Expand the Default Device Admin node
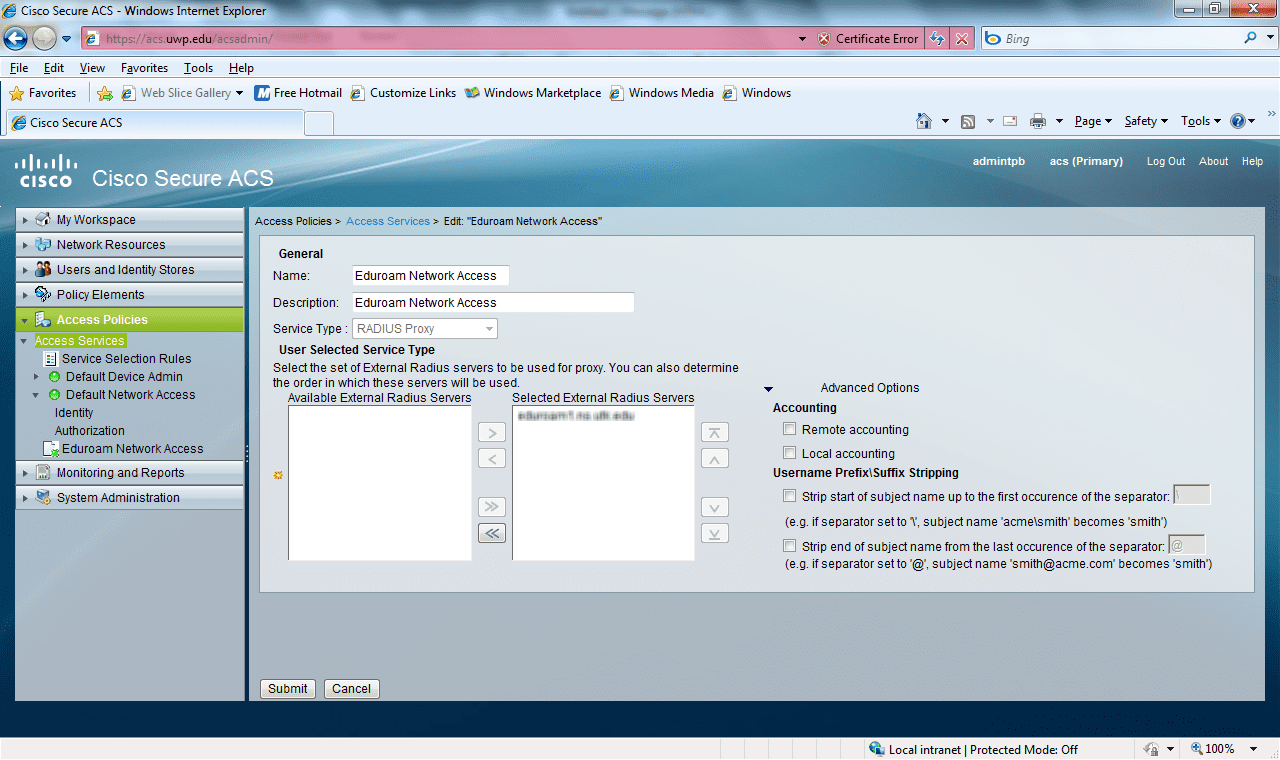Screen dimensions: 1280x760 pos(37,377)
